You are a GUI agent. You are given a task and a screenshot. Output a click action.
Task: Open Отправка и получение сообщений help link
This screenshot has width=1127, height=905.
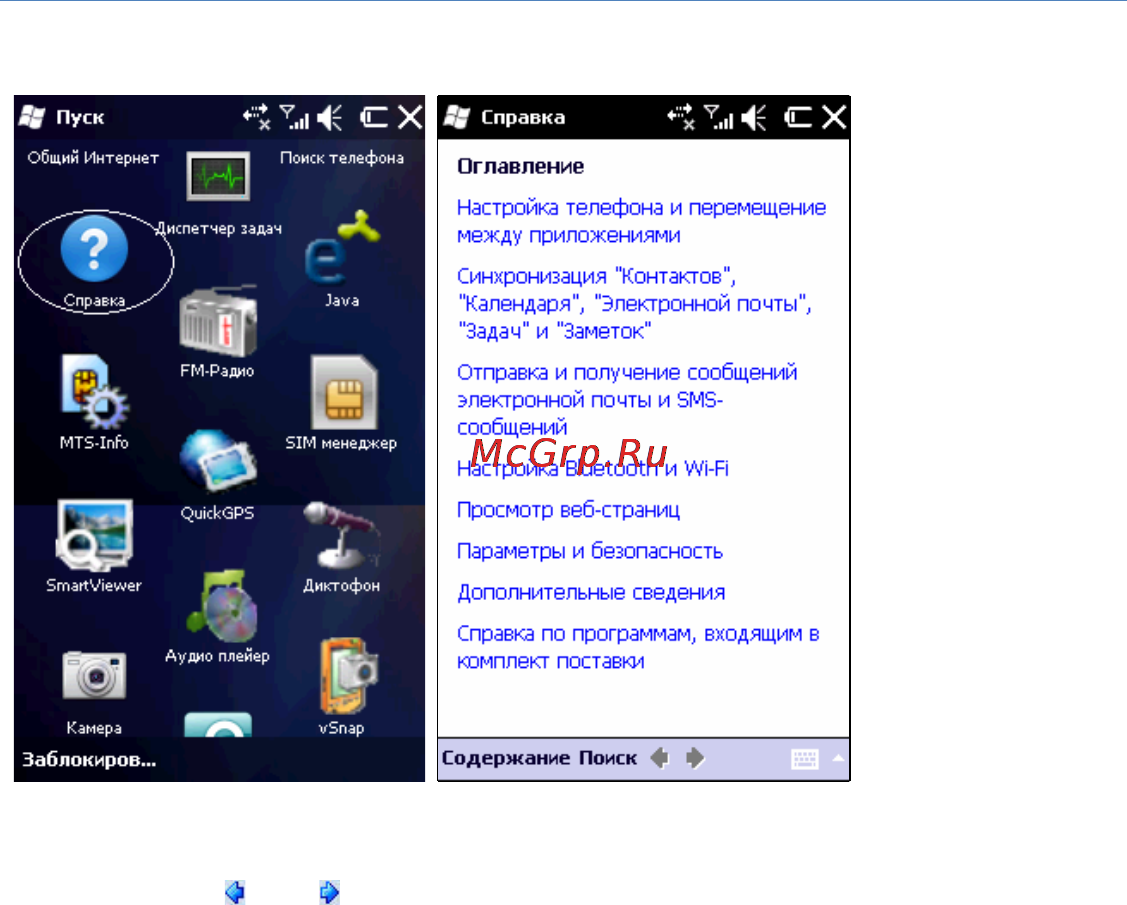627,400
